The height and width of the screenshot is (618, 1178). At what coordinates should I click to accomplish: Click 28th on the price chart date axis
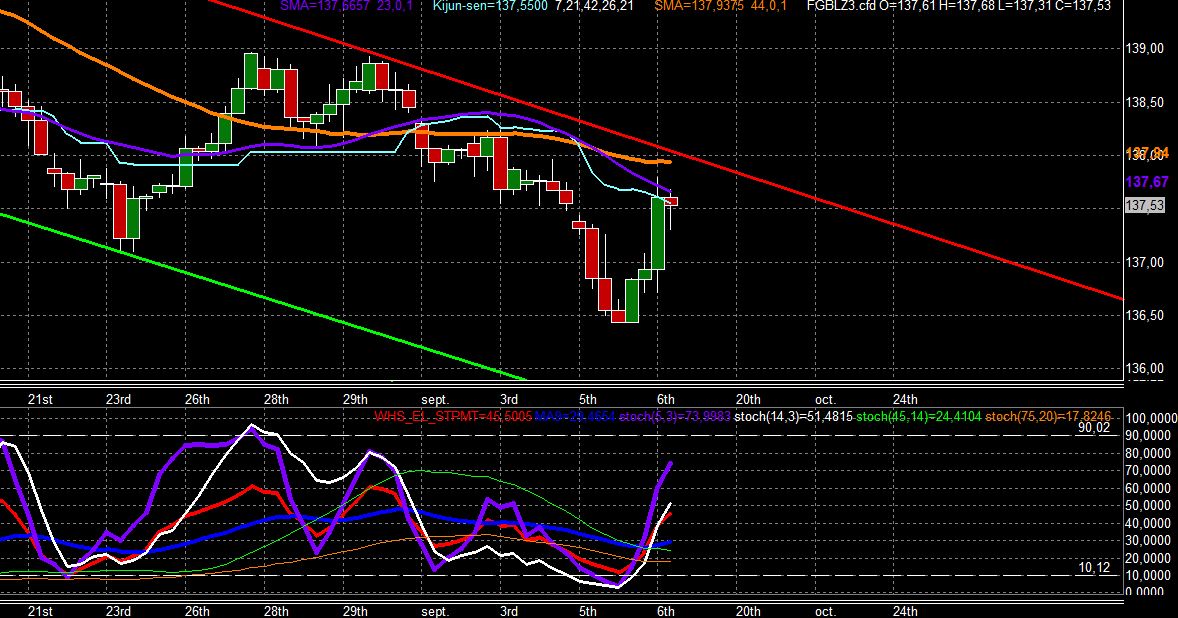coord(276,399)
